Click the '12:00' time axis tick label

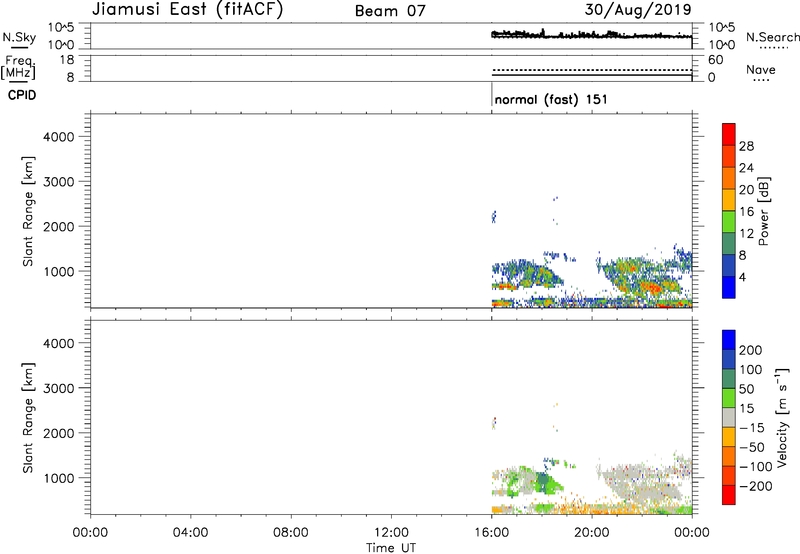[x=391, y=533]
